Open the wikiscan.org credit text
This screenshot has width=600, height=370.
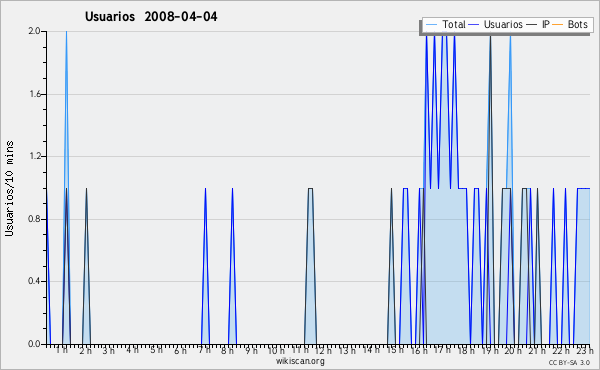[x=300, y=361]
